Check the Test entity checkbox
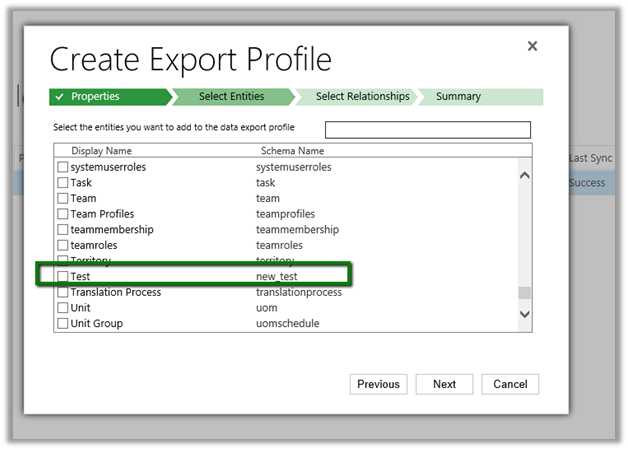 (63, 276)
